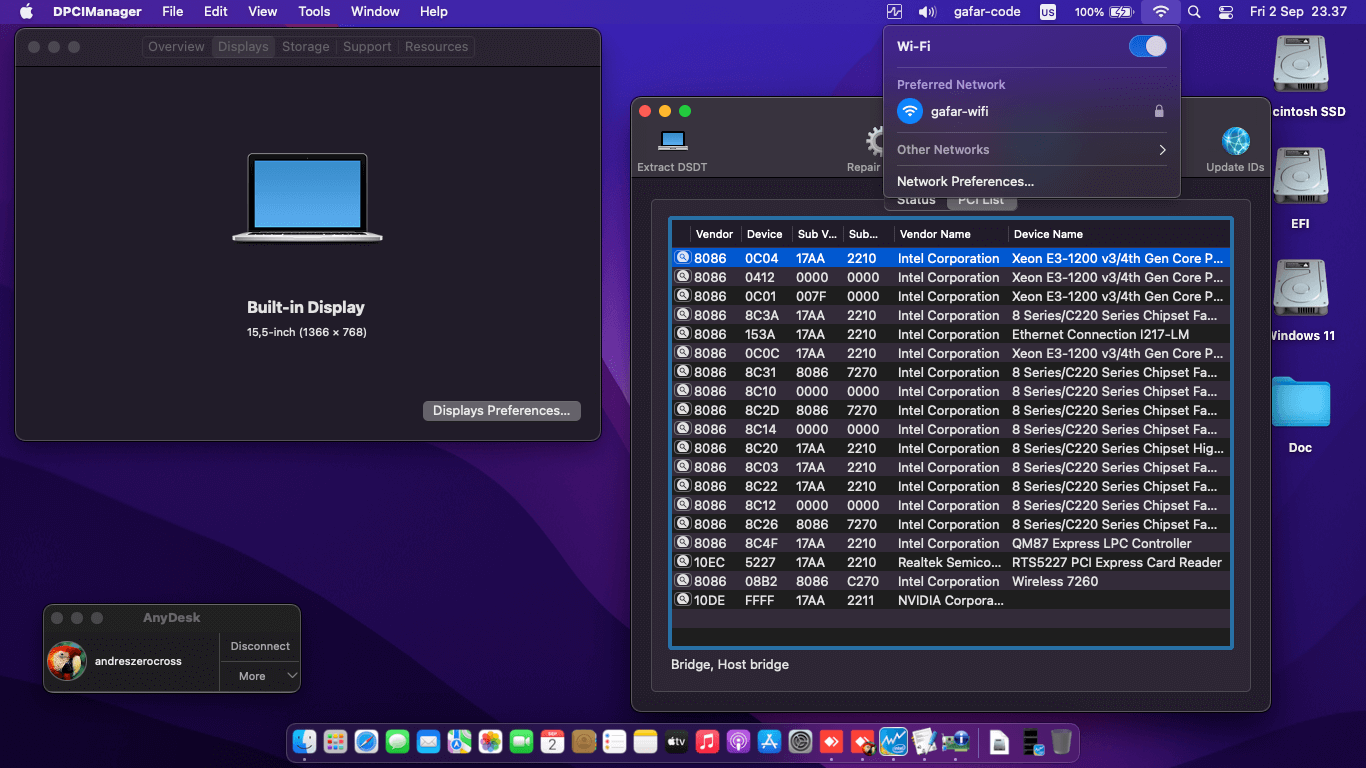Click the magnifier icon in the RTS5227 Card Reader row
This screenshot has width=1366, height=768.
coord(682,562)
